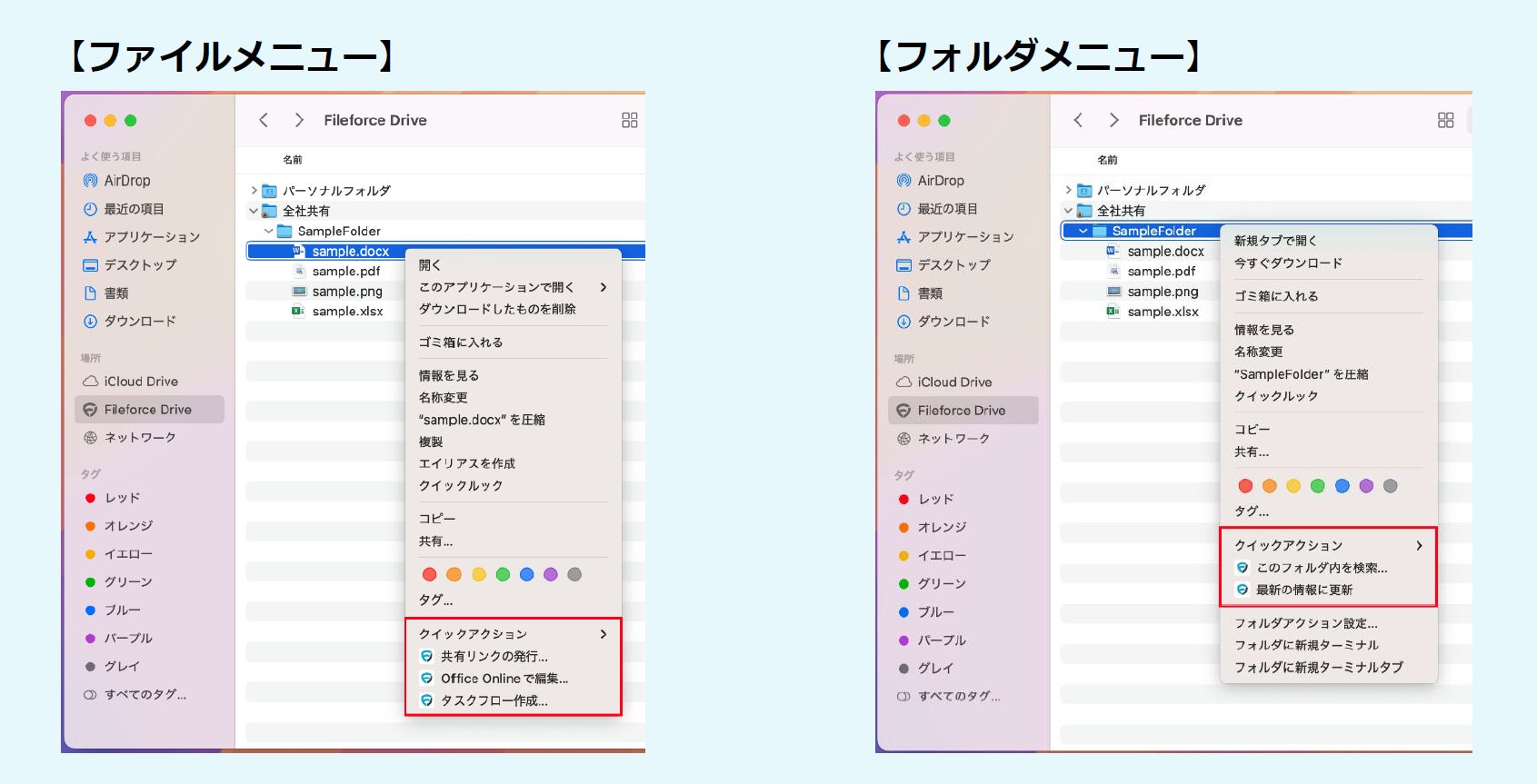The height and width of the screenshot is (784, 1537).
Task: Select sample.xlsx in right window
Action: [x=1163, y=312]
